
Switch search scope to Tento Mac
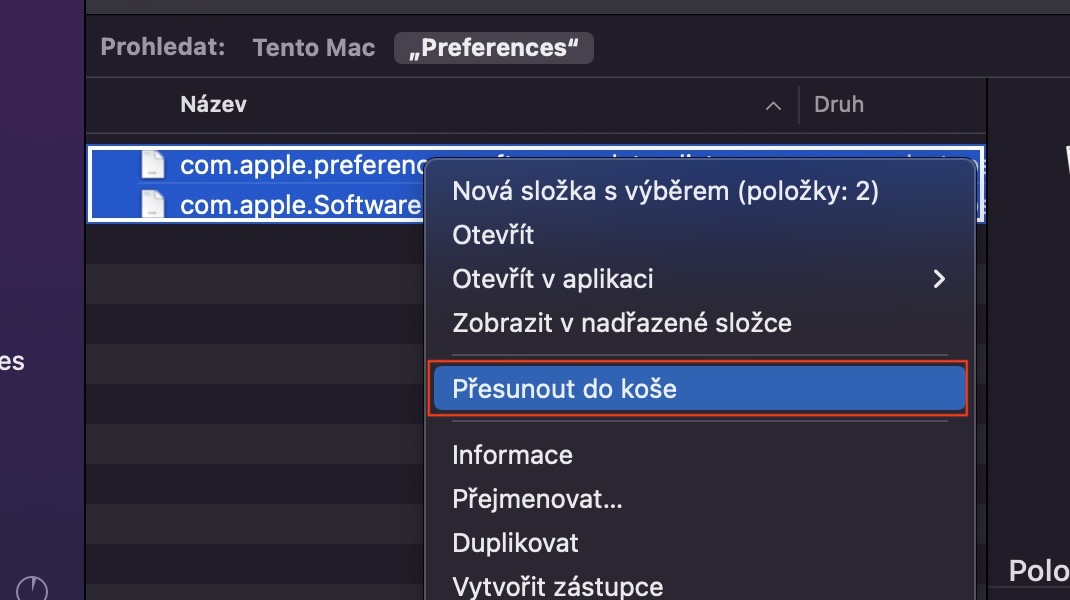(x=314, y=48)
